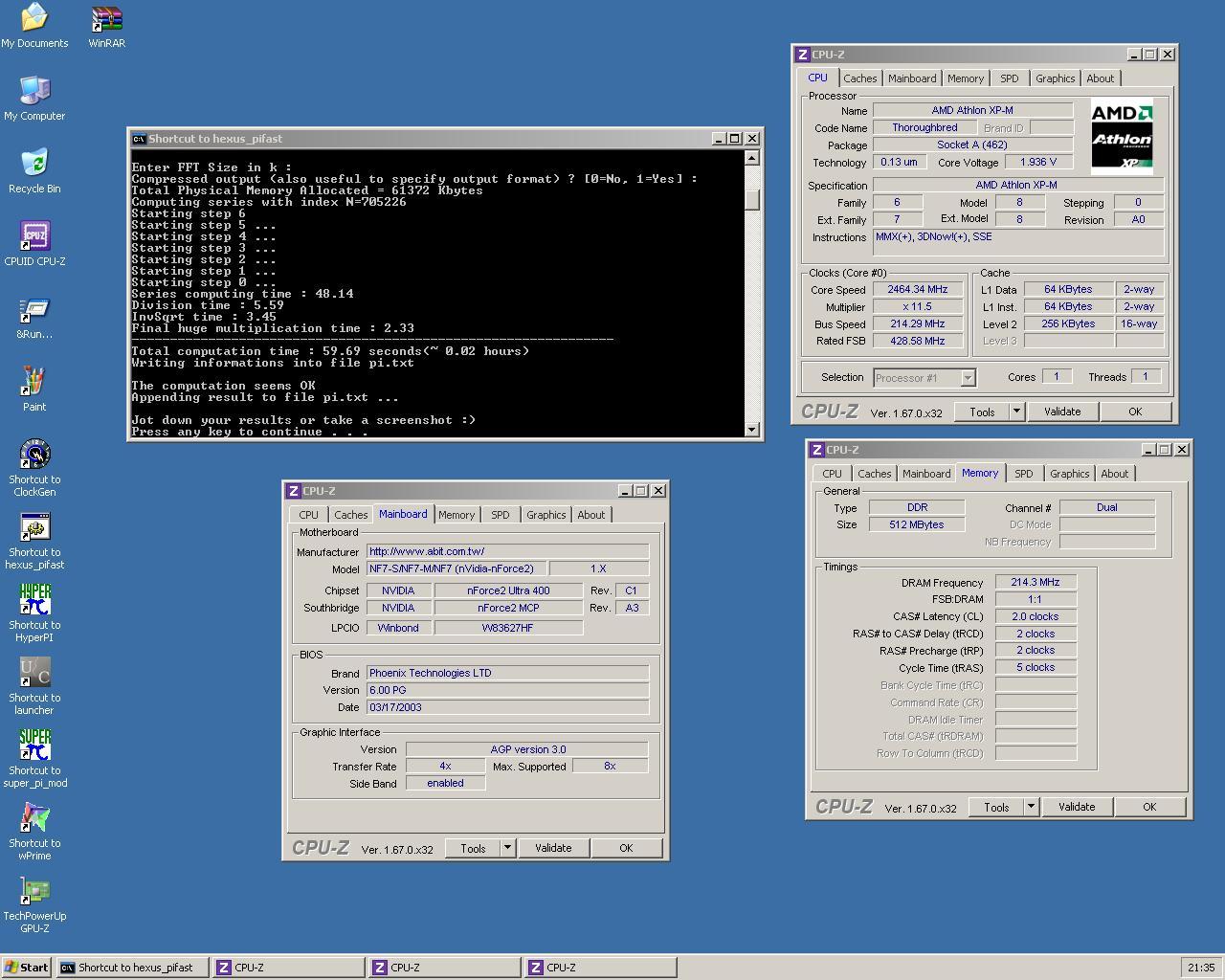This screenshot has height=980, width=1225.
Task: Click Tools button in Mainboard window
Action: pos(473,849)
